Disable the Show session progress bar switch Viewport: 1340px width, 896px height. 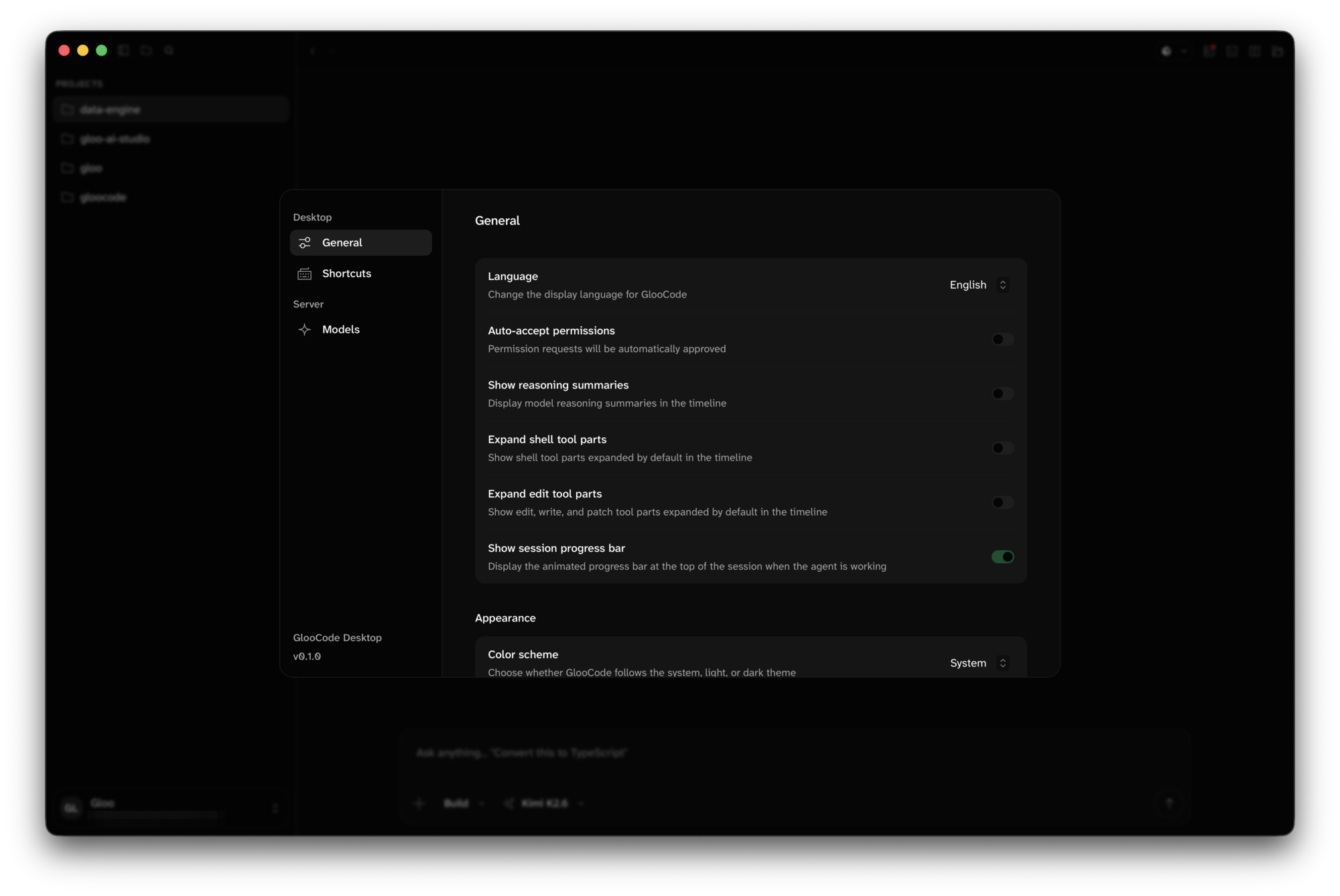tap(1002, 556)
